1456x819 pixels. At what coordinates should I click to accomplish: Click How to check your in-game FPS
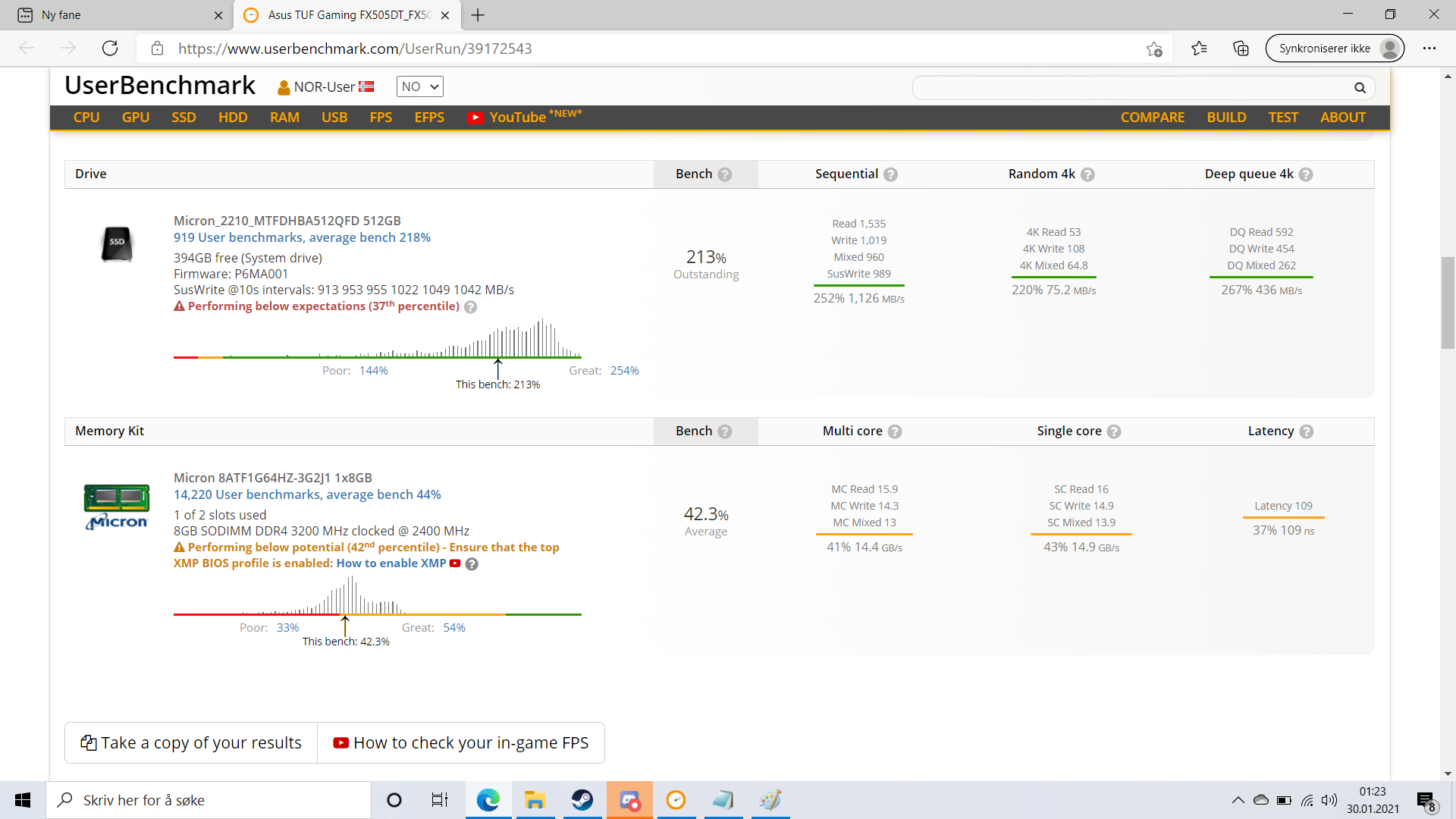point(461,742)
